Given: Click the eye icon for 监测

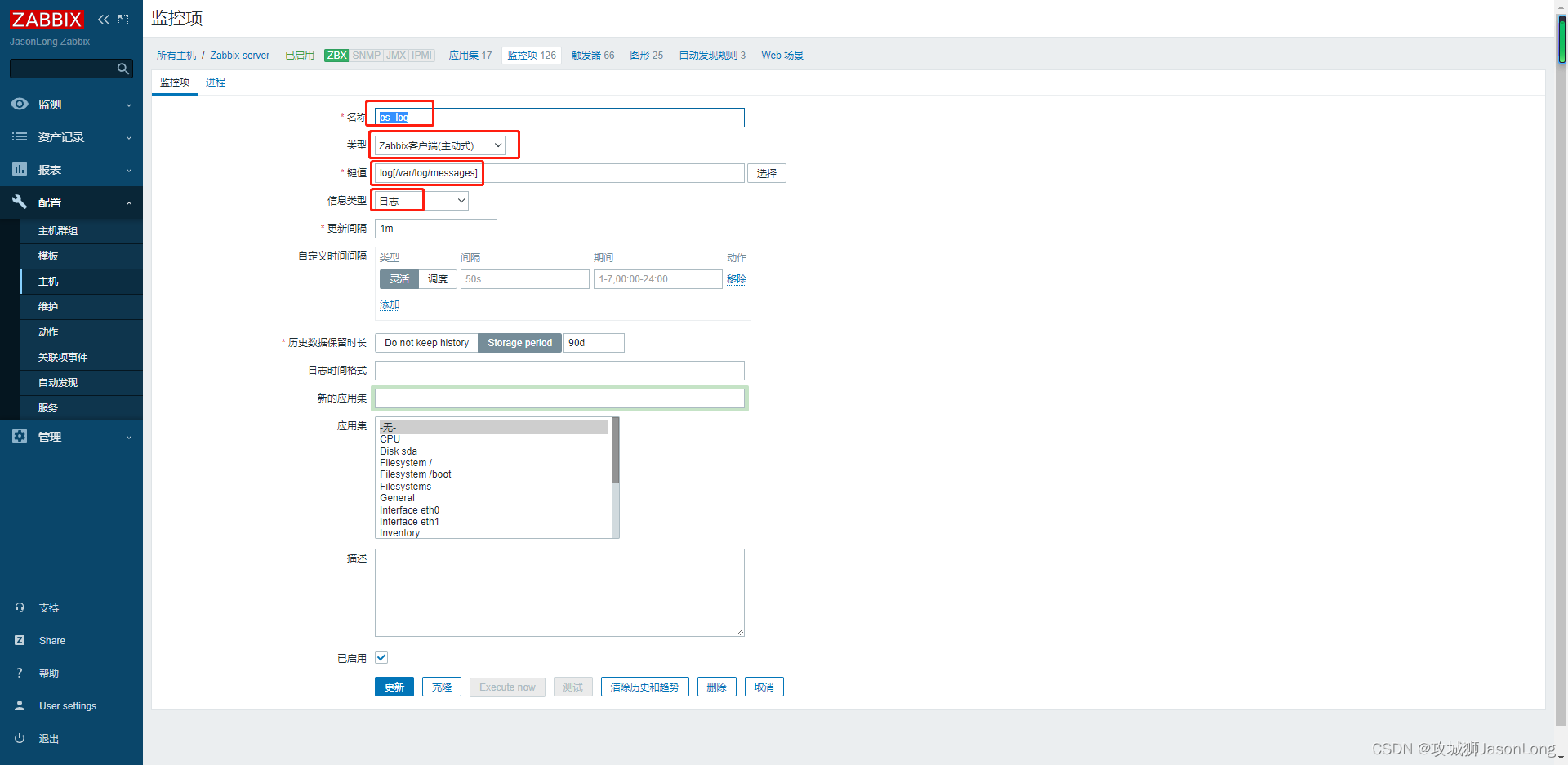Looking at the screenshot, I should pos(20,105).
